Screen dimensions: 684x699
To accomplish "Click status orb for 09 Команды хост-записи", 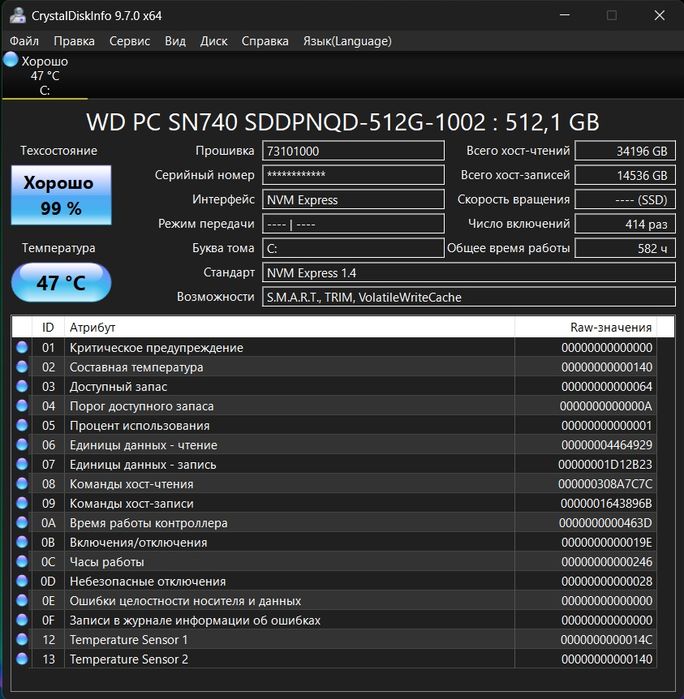I will click(x=22, y=503).
